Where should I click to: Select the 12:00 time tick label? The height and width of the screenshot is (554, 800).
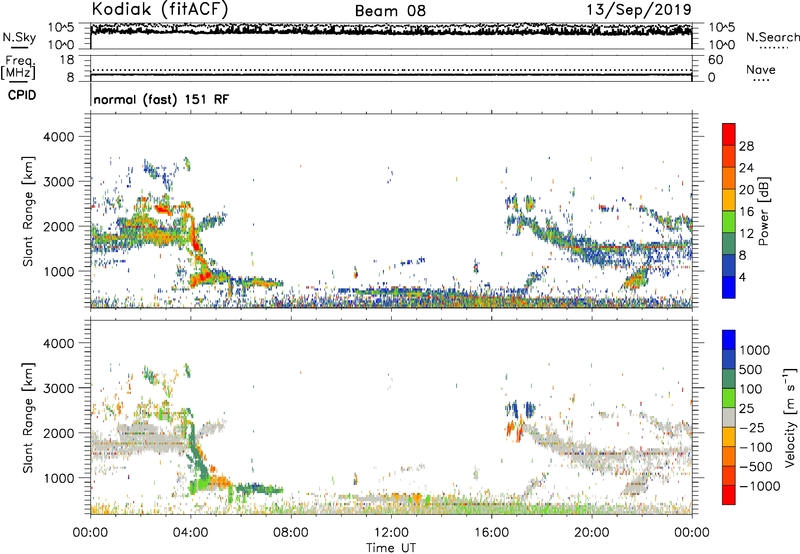coord(391,533)
